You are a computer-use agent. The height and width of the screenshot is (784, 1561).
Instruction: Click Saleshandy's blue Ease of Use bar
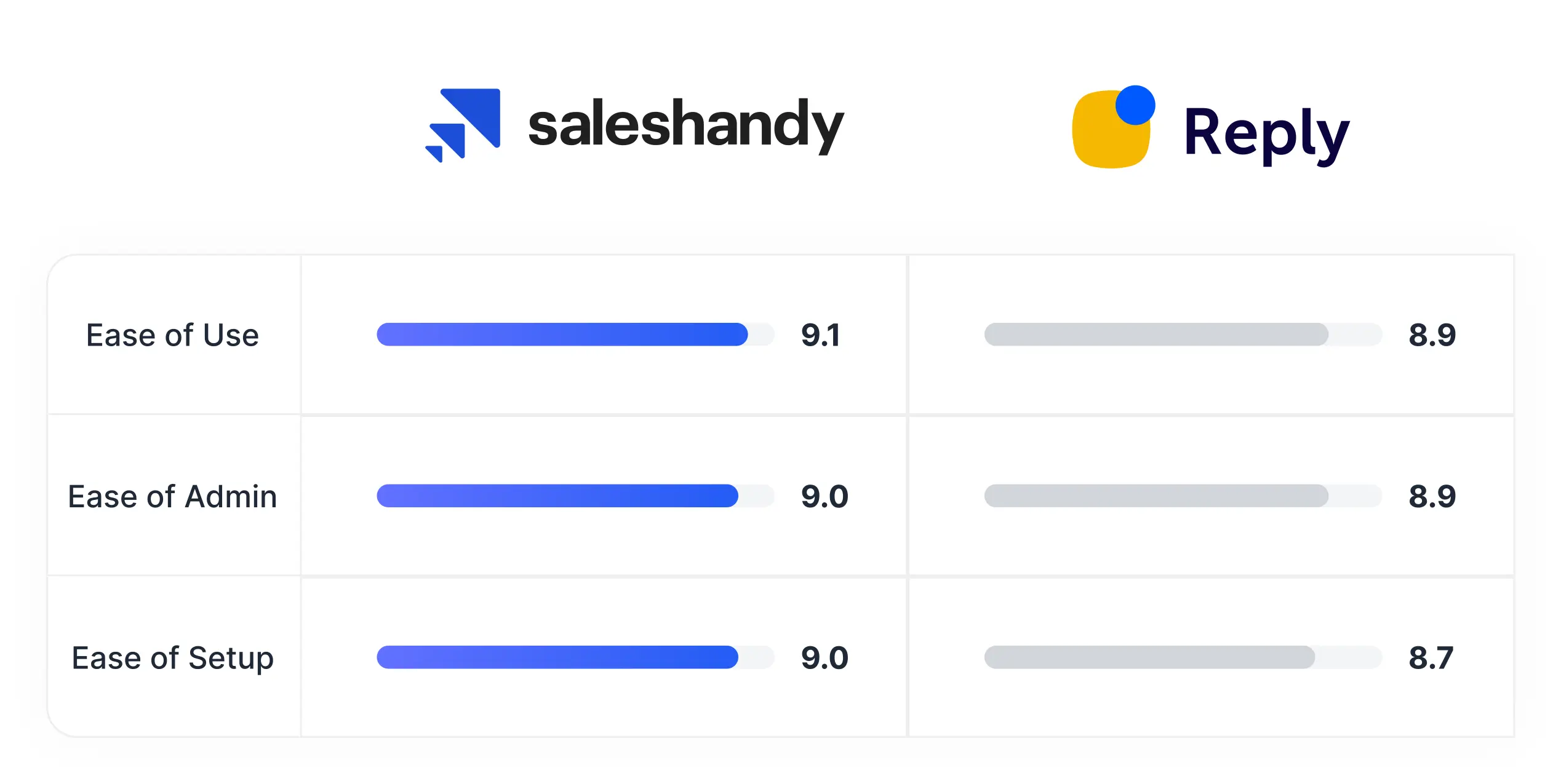click(x=562, y=335)
